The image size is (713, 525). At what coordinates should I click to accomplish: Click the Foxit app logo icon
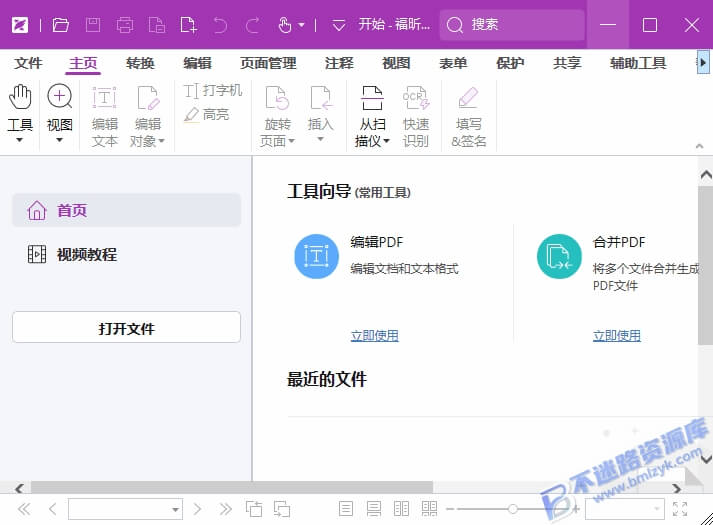point(20,25)
